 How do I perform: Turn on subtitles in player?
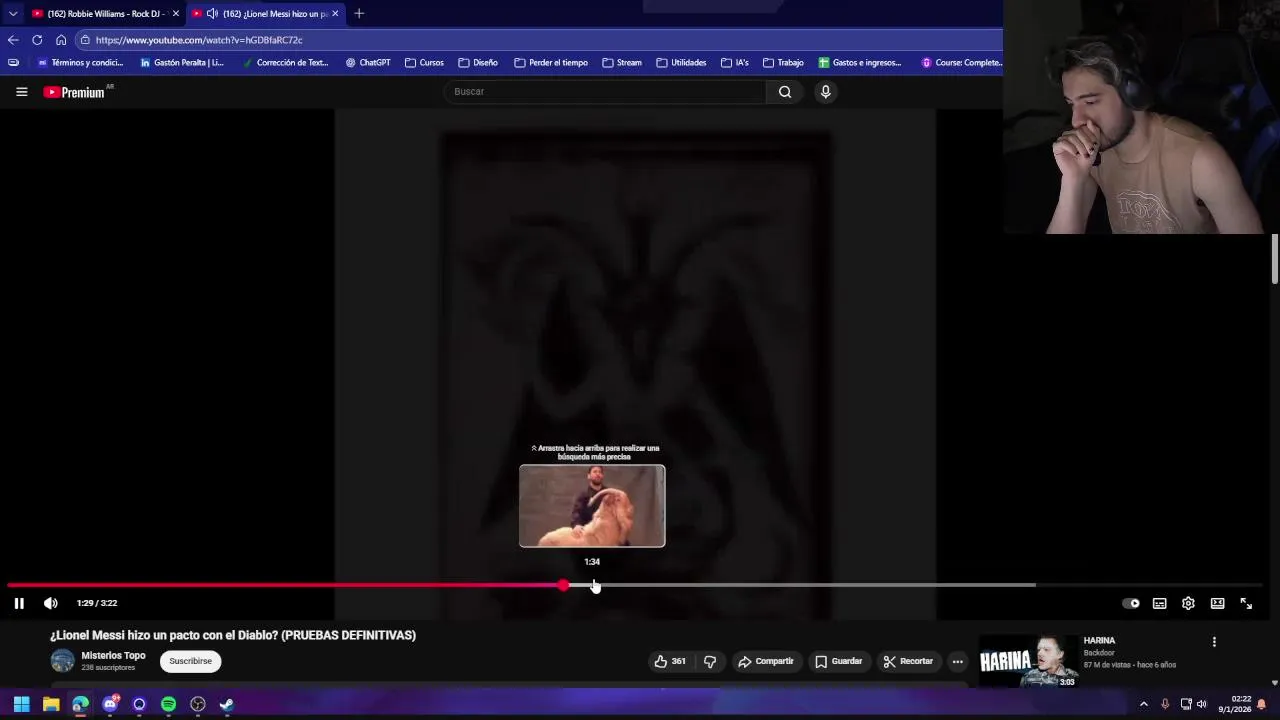(x=1159, y=603)
